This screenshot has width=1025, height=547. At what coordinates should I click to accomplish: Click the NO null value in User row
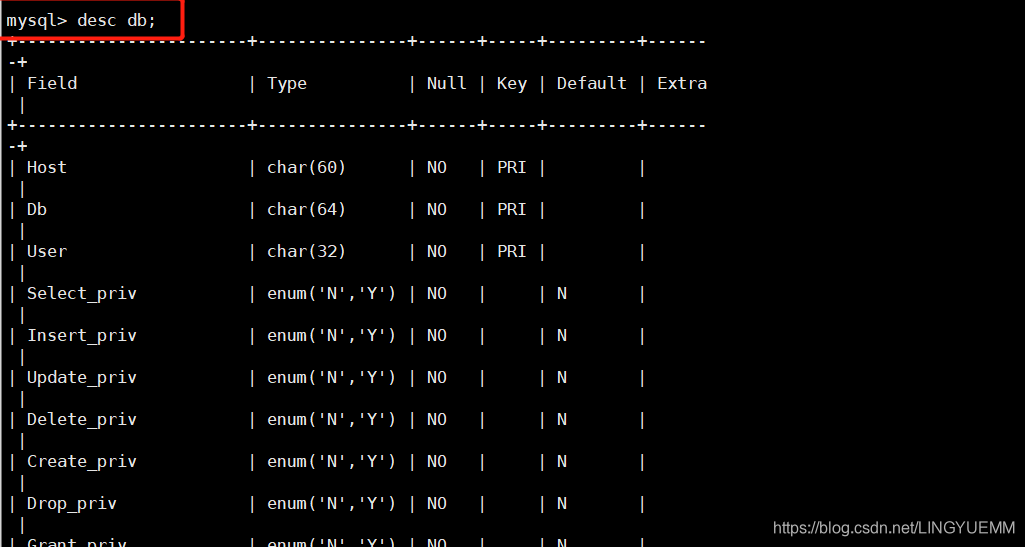click(437, 251)
